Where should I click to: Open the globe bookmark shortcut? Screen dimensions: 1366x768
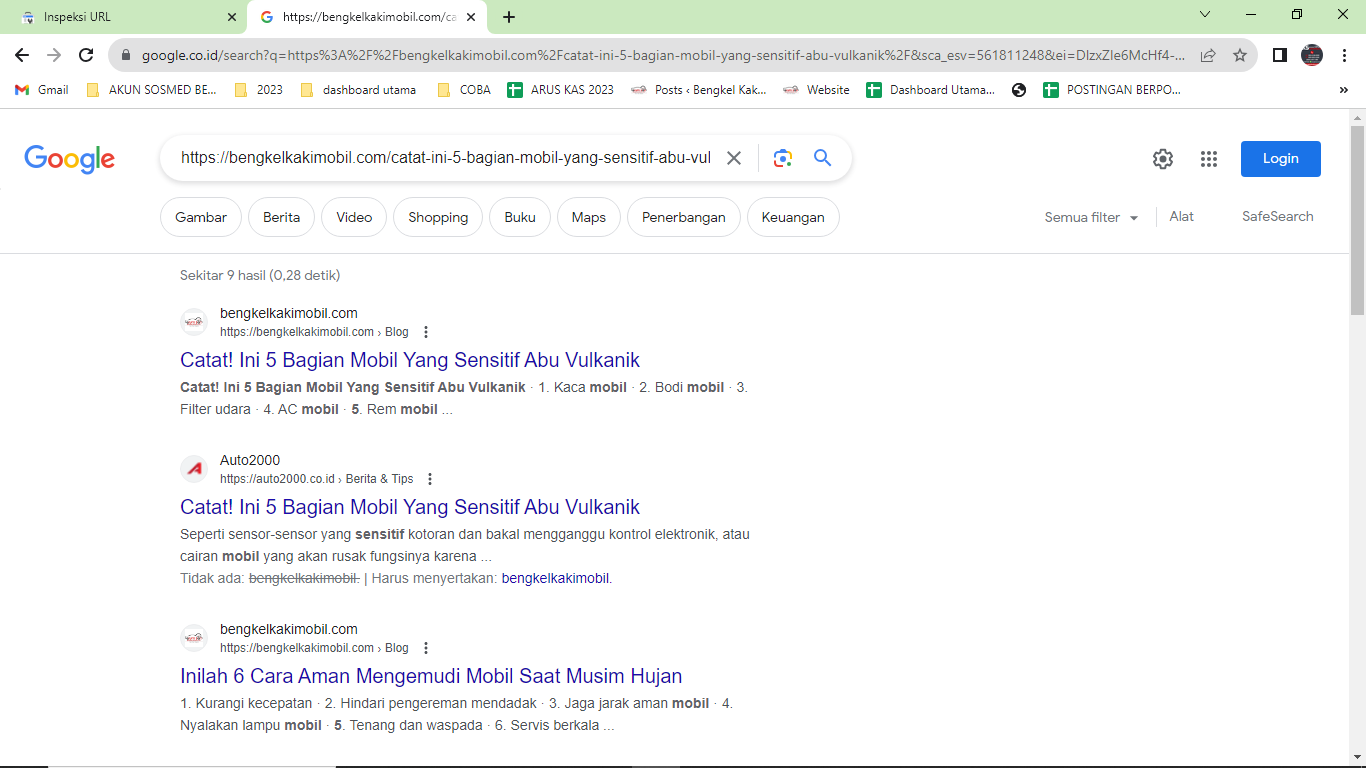(x=1019, y=90)
